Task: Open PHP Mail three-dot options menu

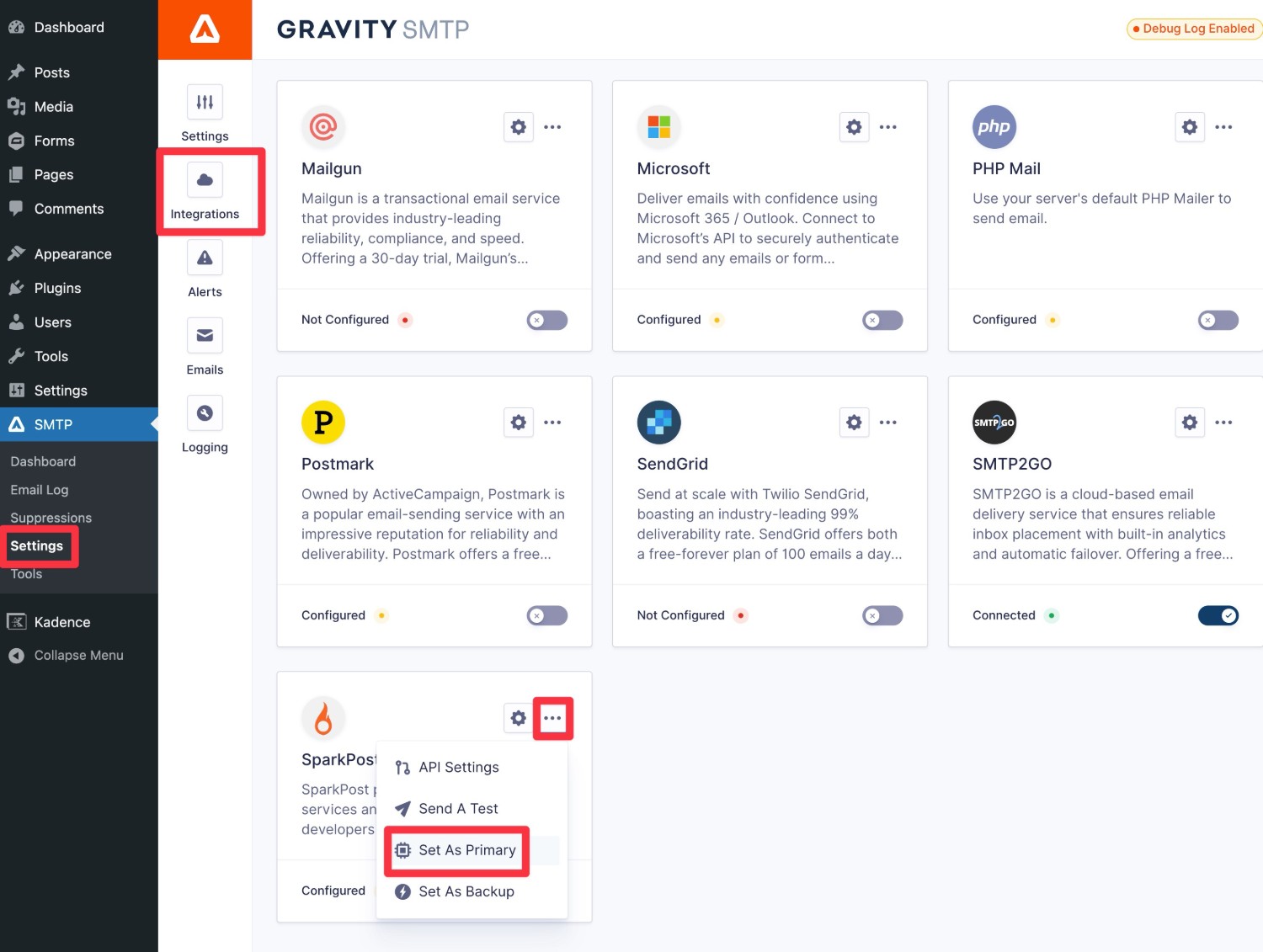Action: (x=1223, y=127)
